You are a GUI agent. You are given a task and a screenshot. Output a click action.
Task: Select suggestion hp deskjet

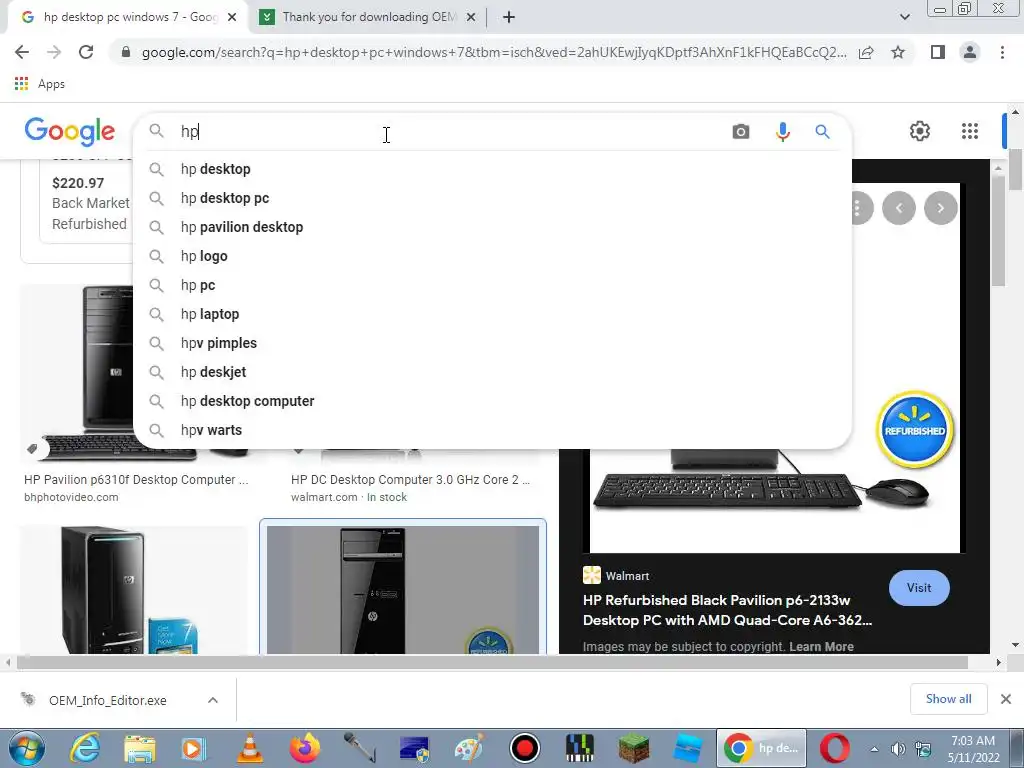pos(492,372)
